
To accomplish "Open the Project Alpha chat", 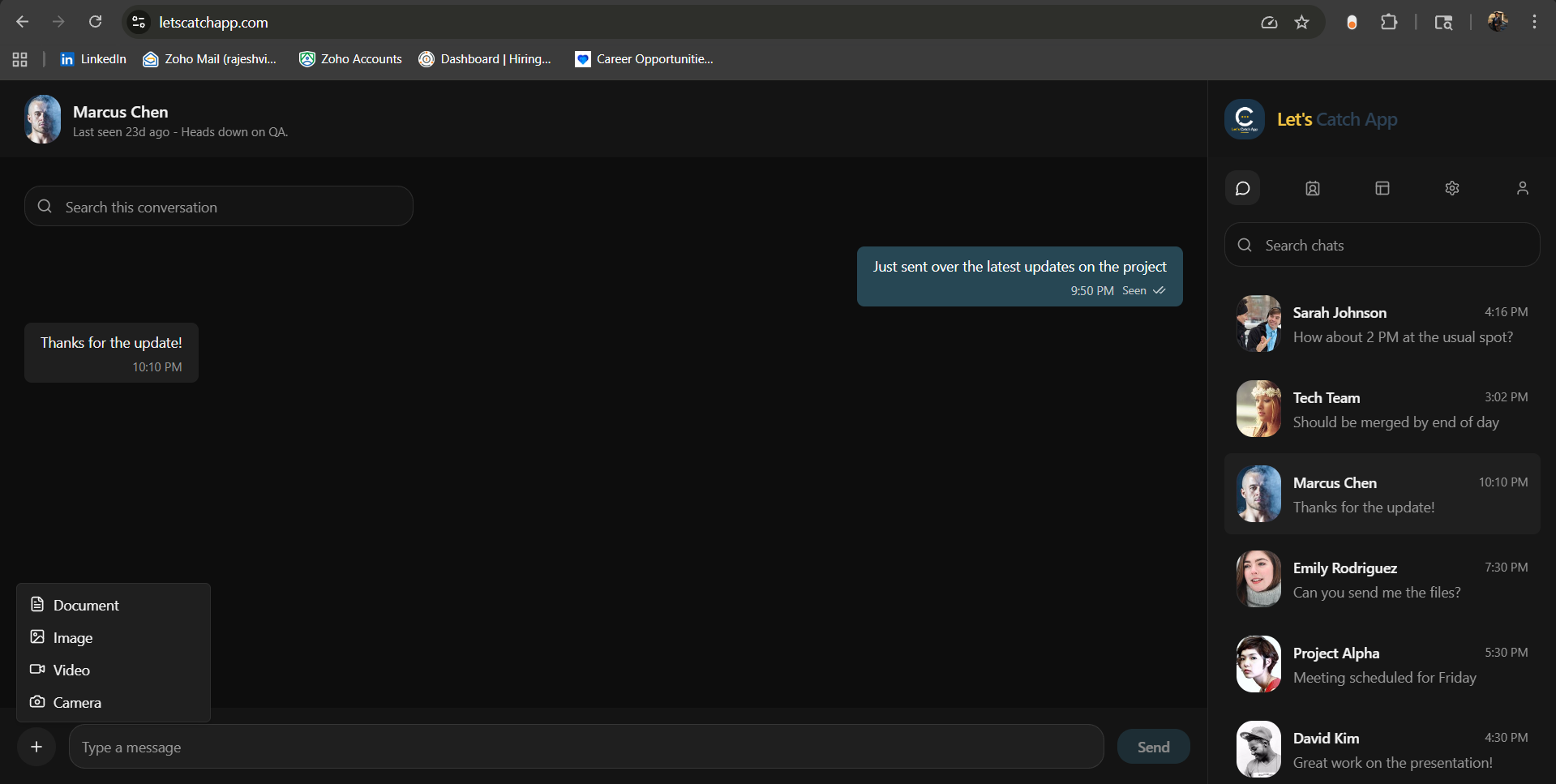I will (1382, 665).
